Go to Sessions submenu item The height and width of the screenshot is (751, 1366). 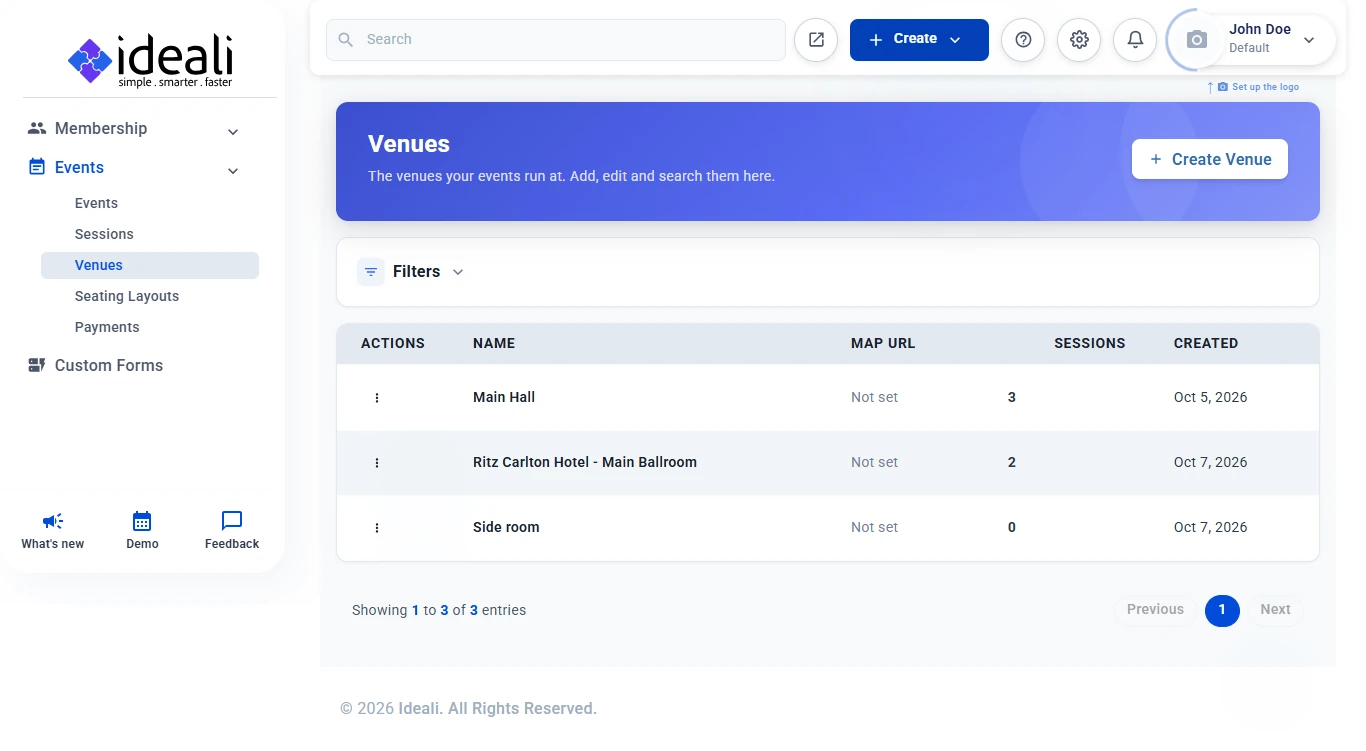(104, 234)
